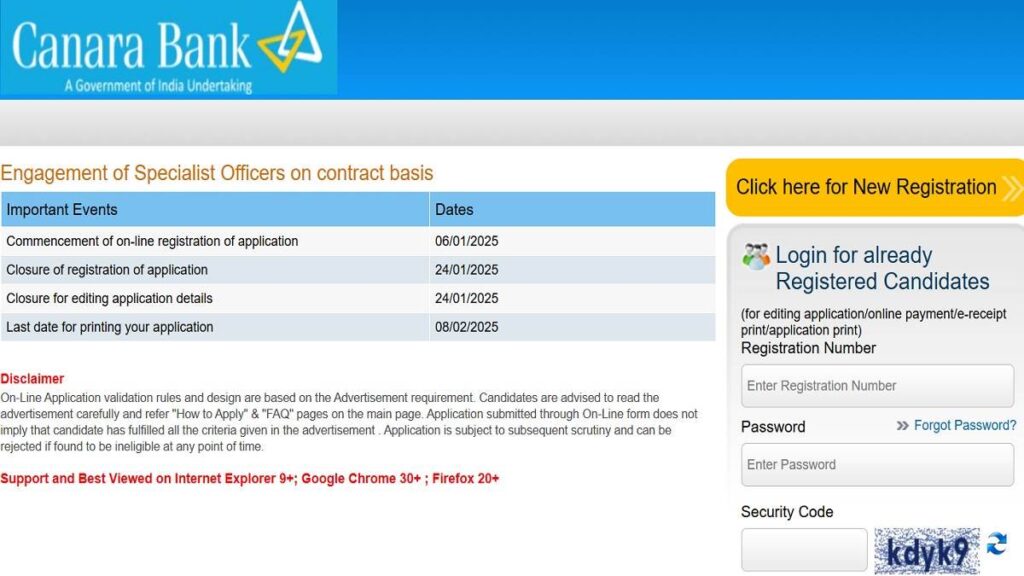Click the for editing application/online payment note
Image resolution: width=1024 pixels, height=576 pixels.
pos(873,322)
